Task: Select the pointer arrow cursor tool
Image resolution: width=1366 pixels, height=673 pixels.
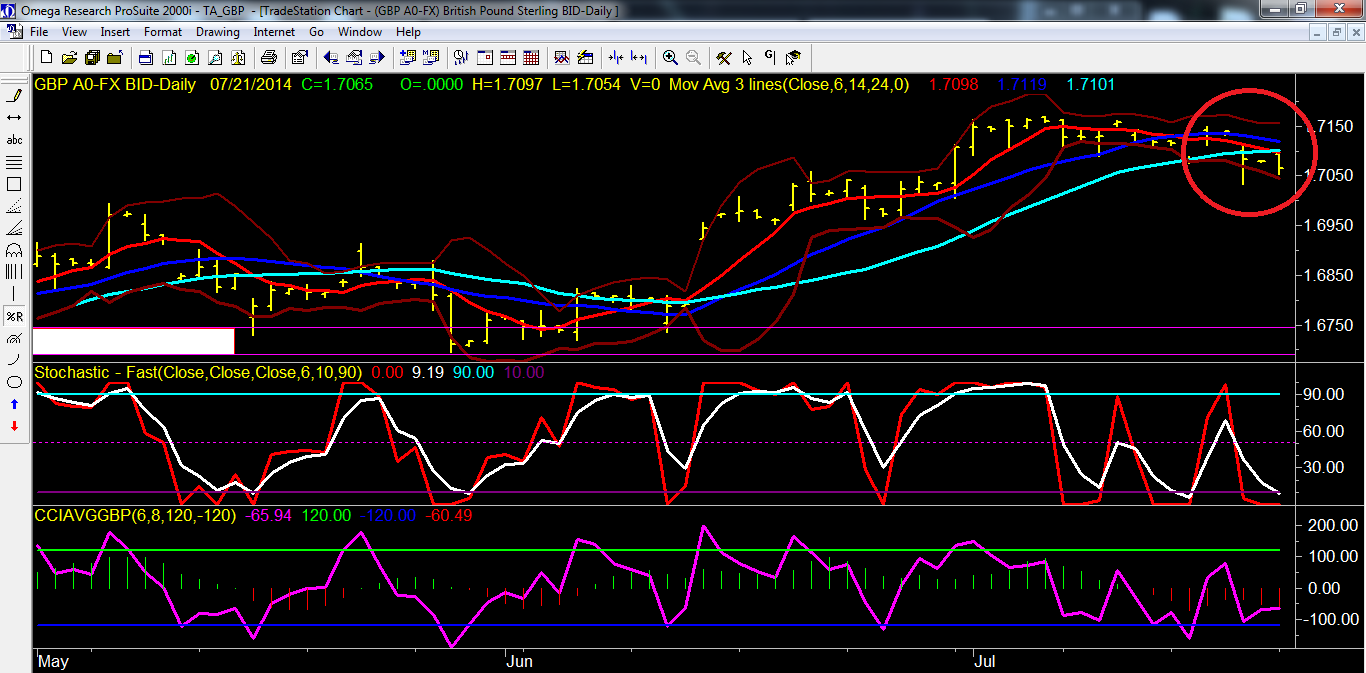Action: tap(746, 57)
